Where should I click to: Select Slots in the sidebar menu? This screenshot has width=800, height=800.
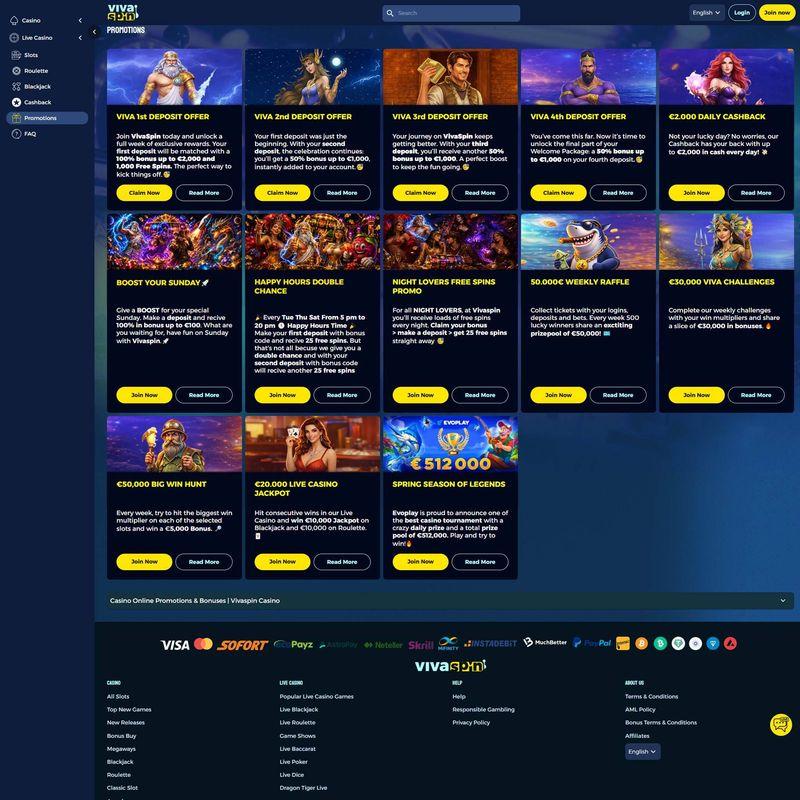coord(31,55)
